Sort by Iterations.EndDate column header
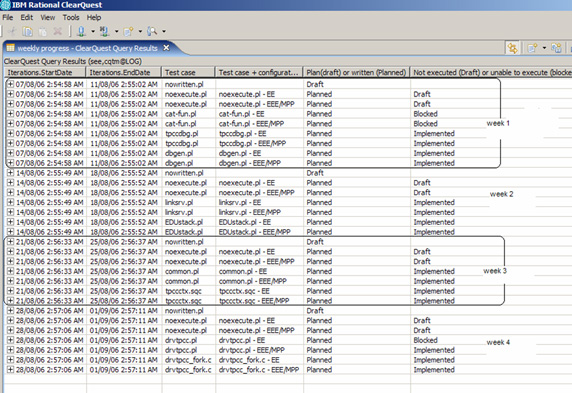 [124, 72]
